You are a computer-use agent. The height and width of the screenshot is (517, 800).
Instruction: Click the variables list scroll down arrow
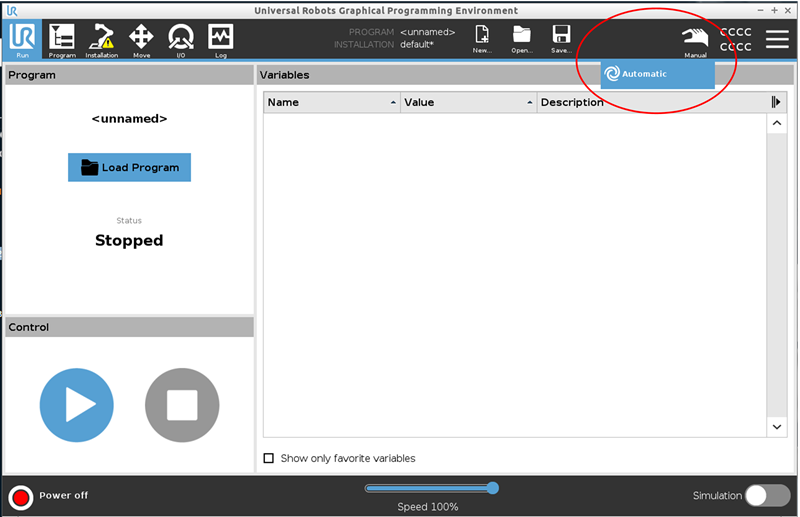(x=777, y=427)
